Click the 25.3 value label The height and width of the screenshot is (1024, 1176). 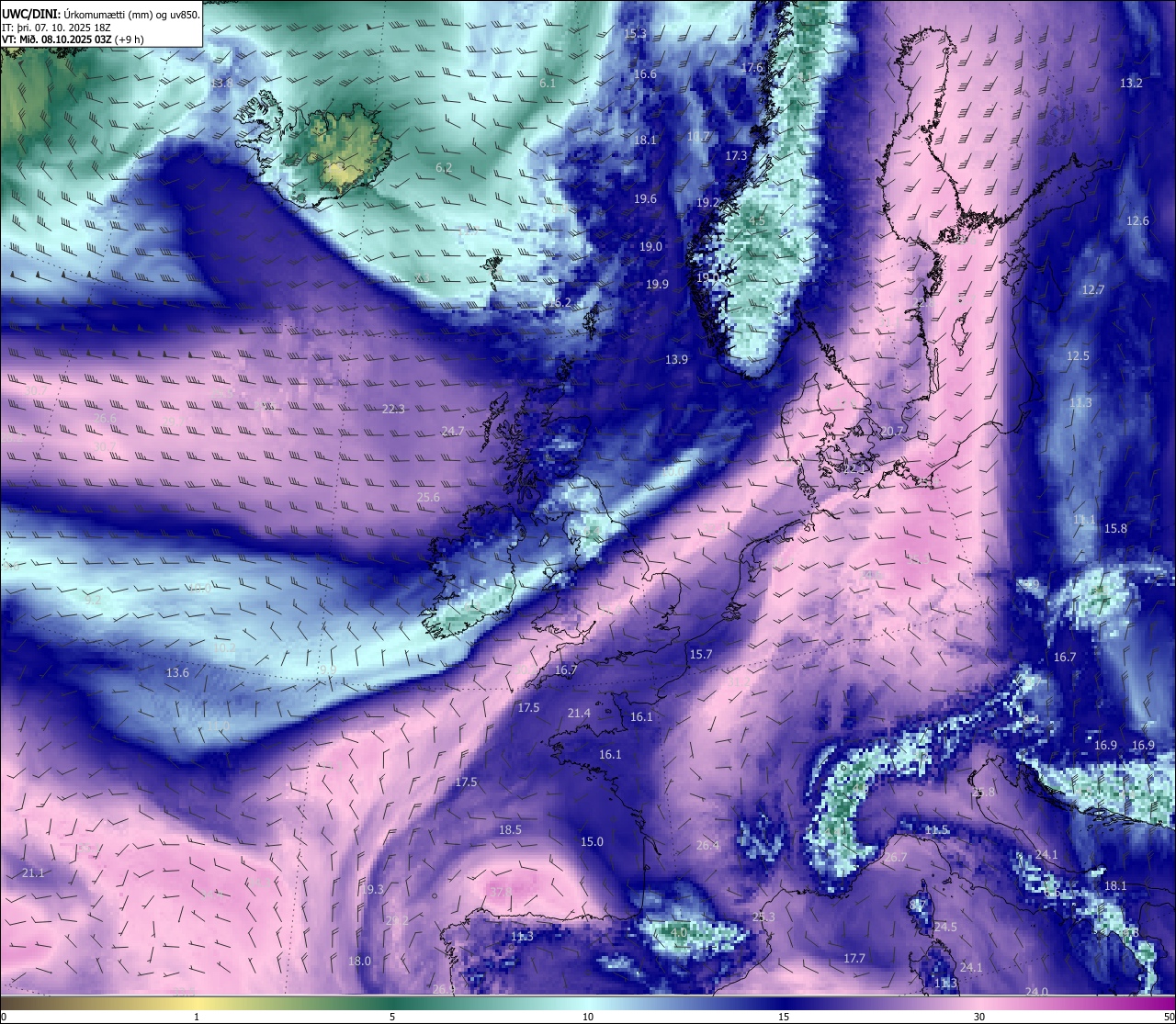(763, 917)
